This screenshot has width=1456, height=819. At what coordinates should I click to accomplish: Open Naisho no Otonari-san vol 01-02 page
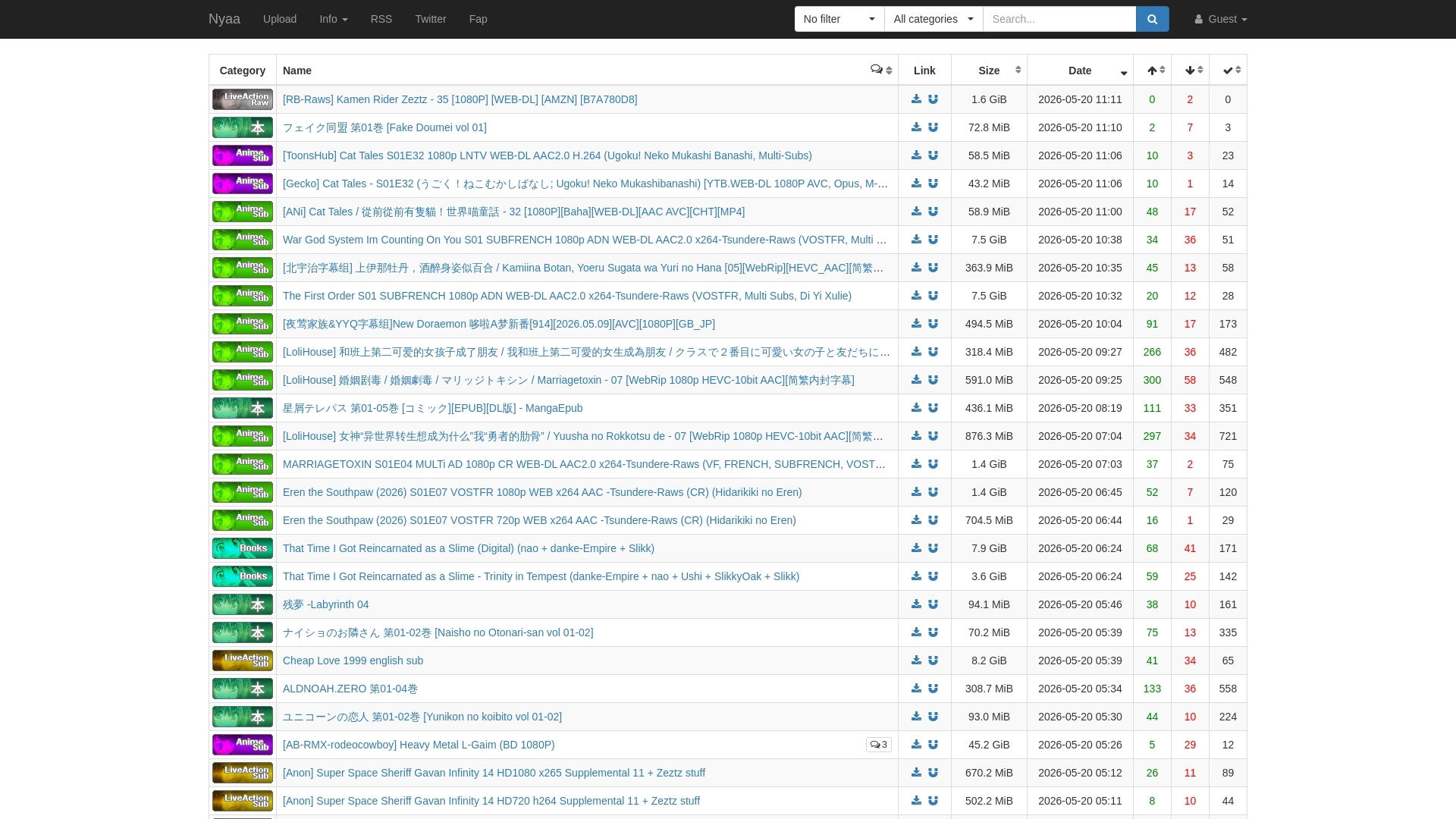438,632
